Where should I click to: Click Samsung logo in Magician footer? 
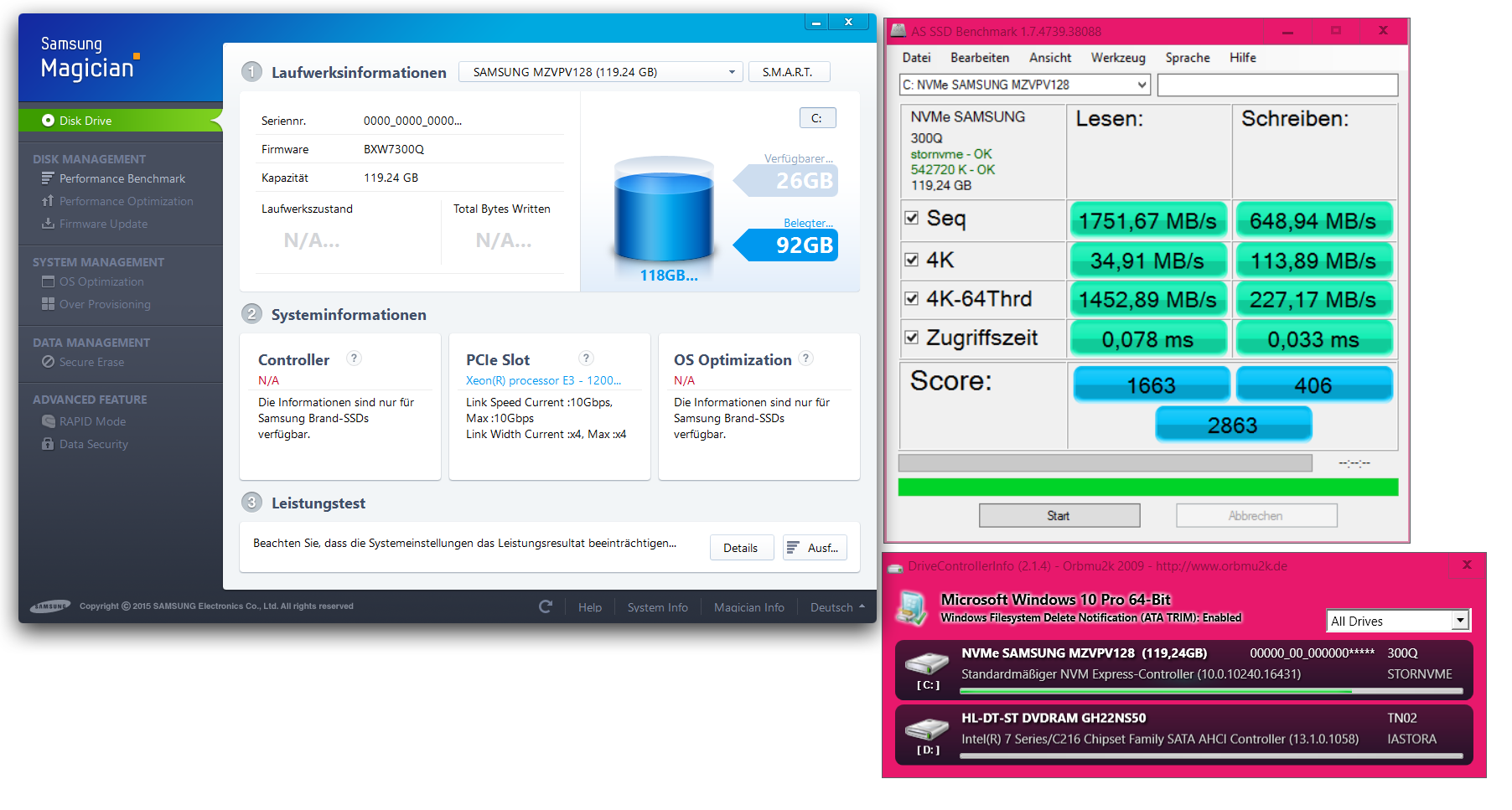tap(50, 606)
